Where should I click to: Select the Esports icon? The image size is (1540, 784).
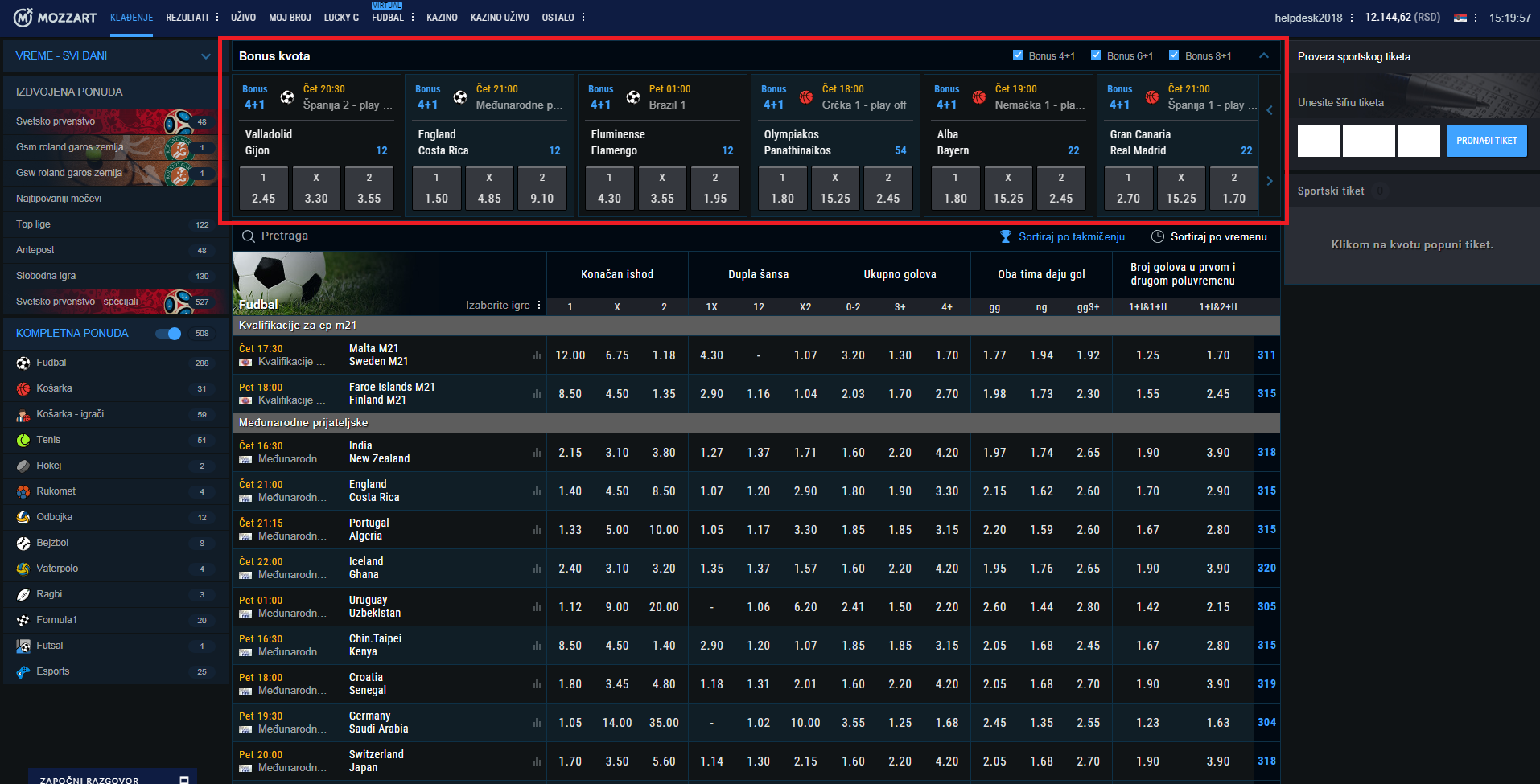[23, 671]
